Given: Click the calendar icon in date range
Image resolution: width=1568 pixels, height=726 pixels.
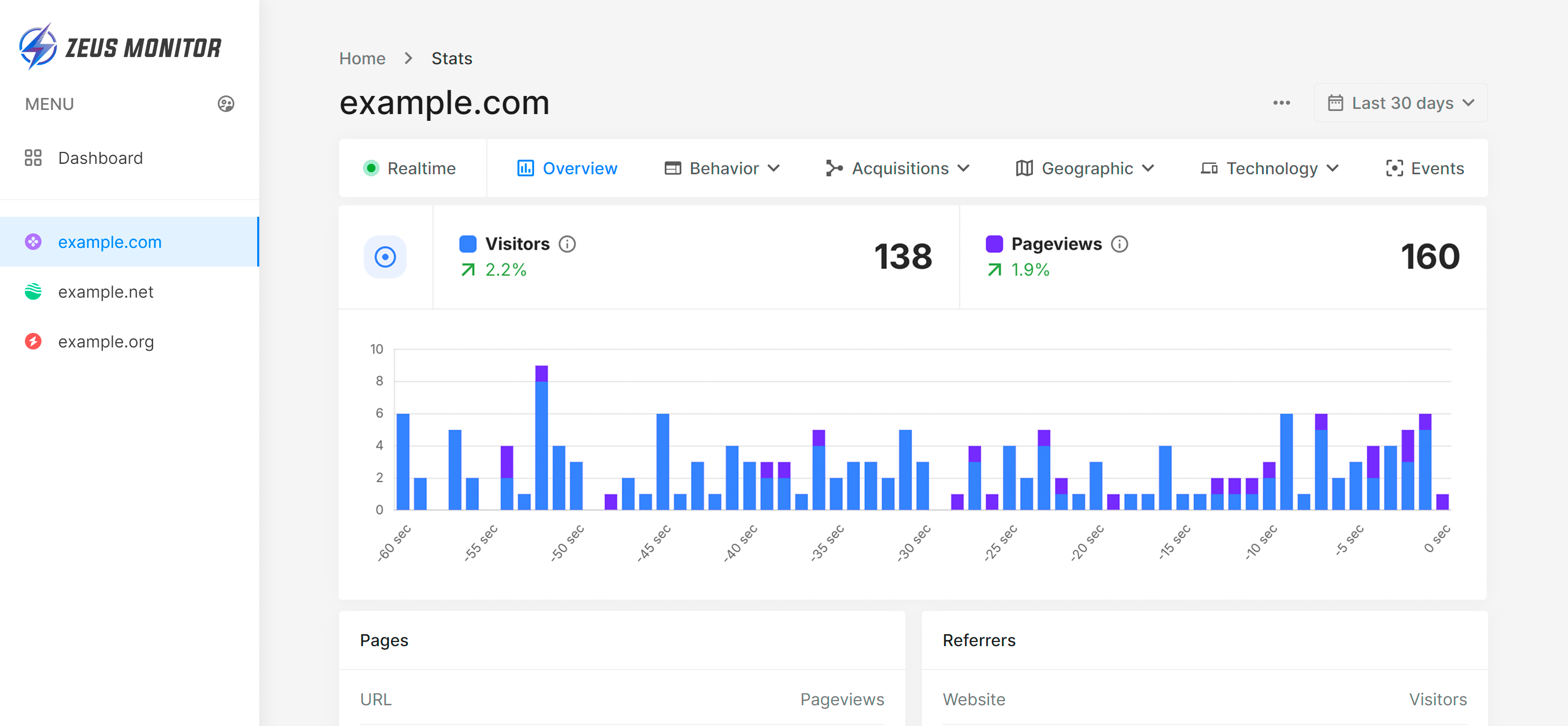Looking at the screenshot, I should click(x=1336, y=103).
